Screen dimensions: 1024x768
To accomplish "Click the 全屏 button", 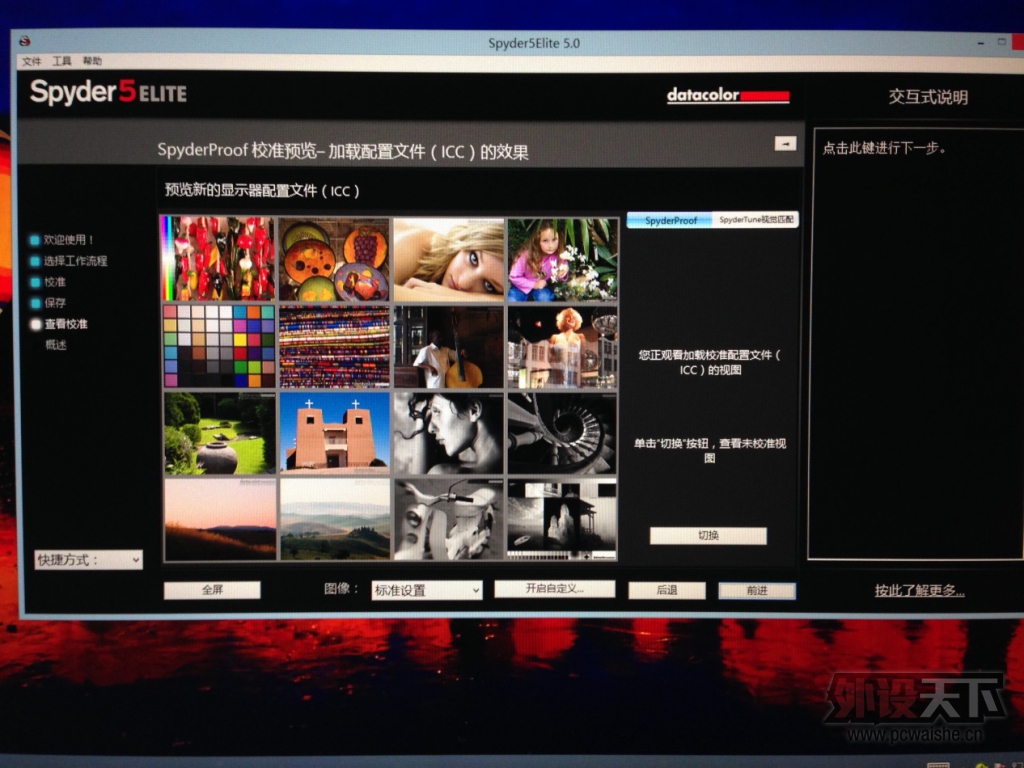I will [212, 590].
